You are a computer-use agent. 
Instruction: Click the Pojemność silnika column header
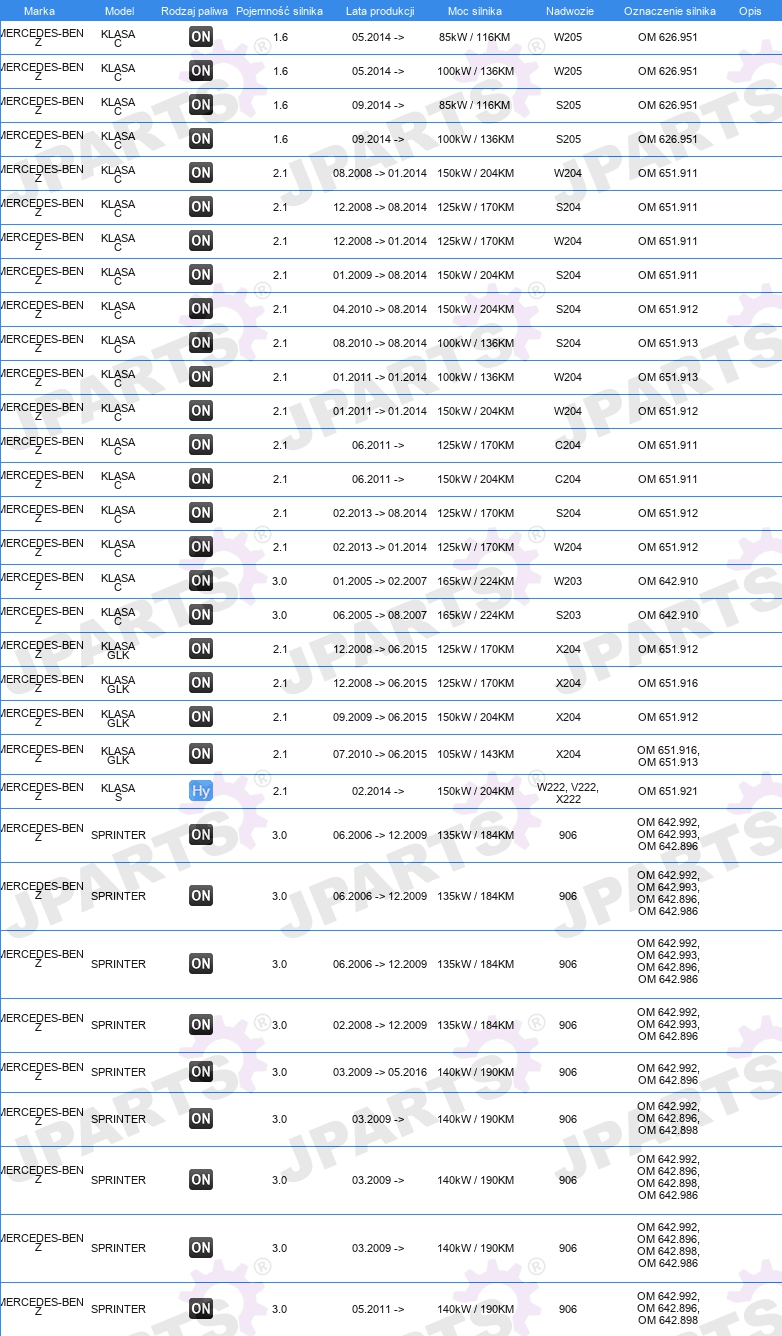[x=280, y=11]
